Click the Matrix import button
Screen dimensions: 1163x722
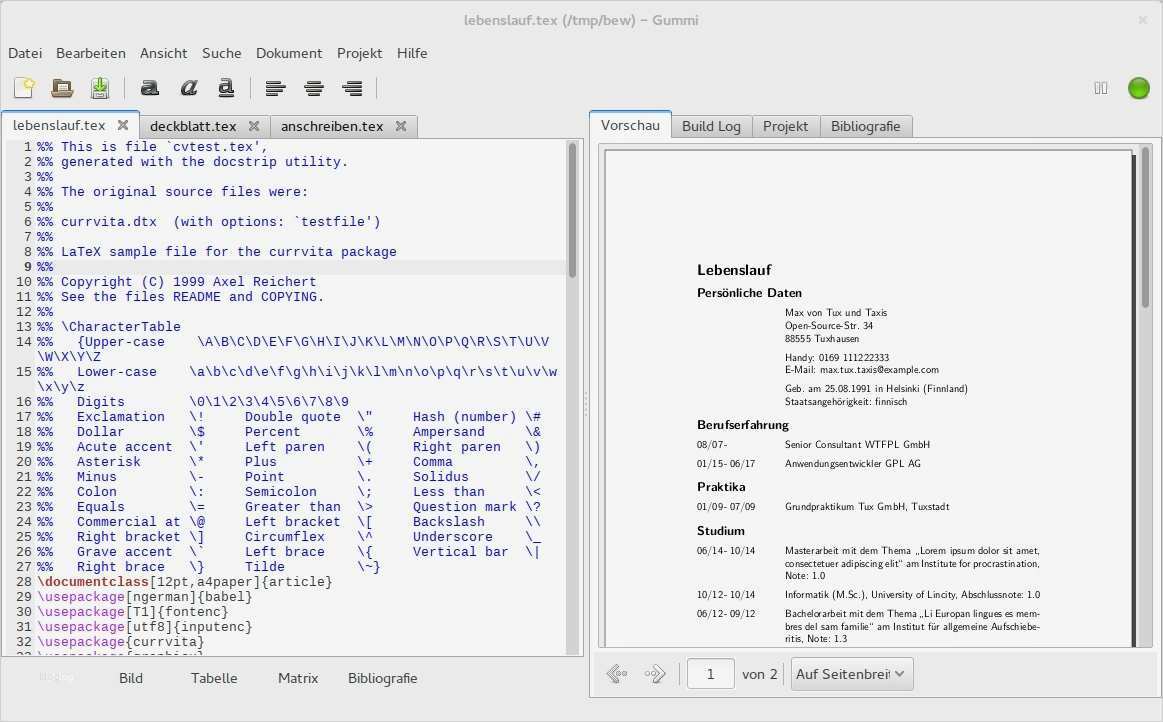pos(298,678)
